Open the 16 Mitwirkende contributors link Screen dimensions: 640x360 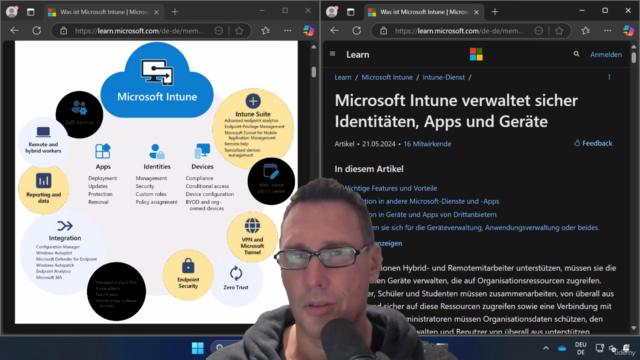(427, 144)
